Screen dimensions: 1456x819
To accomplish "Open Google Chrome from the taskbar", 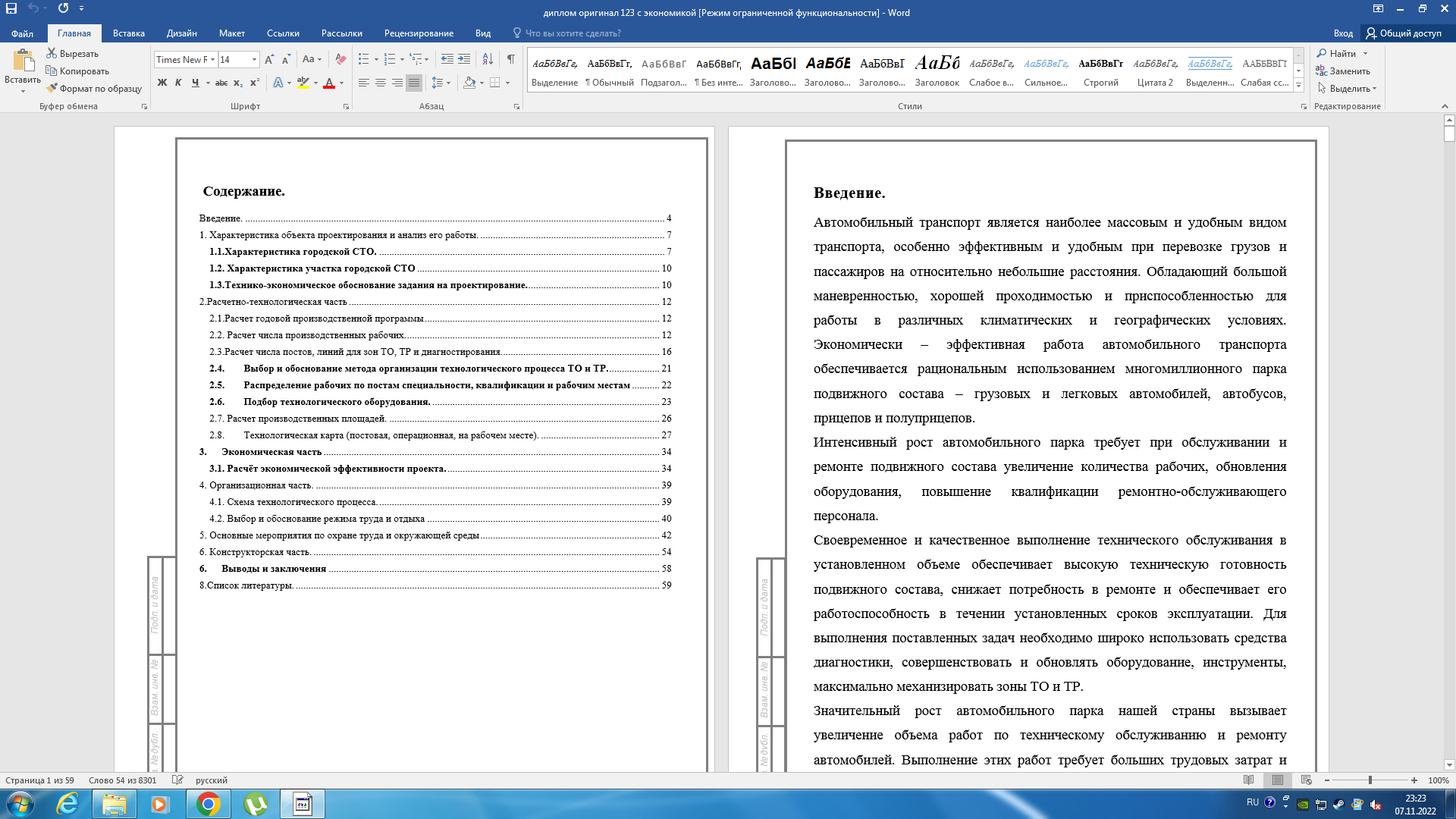I will pos(208,804).
